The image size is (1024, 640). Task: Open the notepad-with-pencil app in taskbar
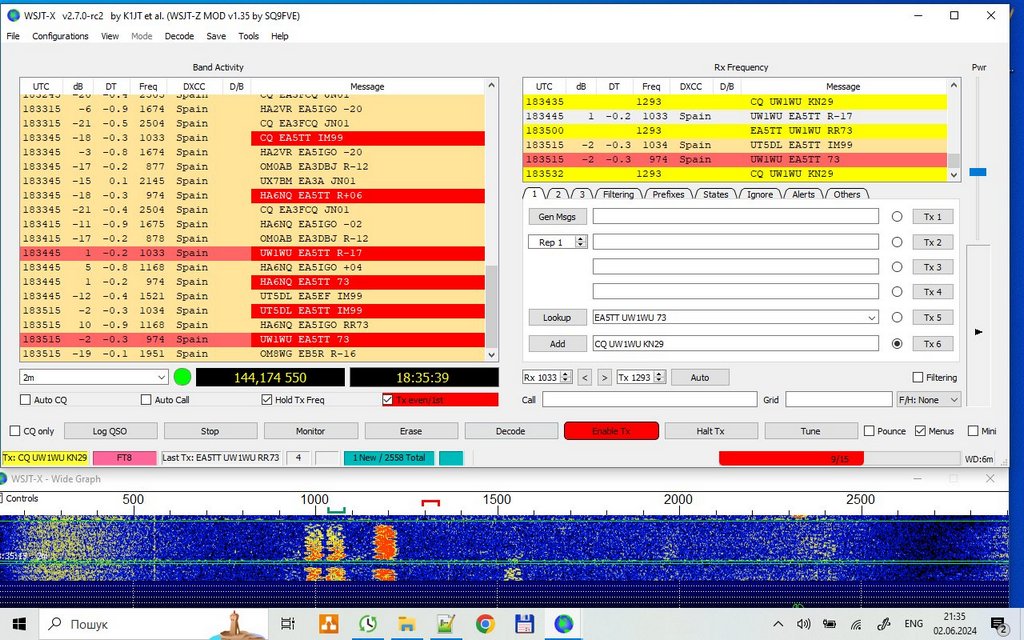(446, 624)
